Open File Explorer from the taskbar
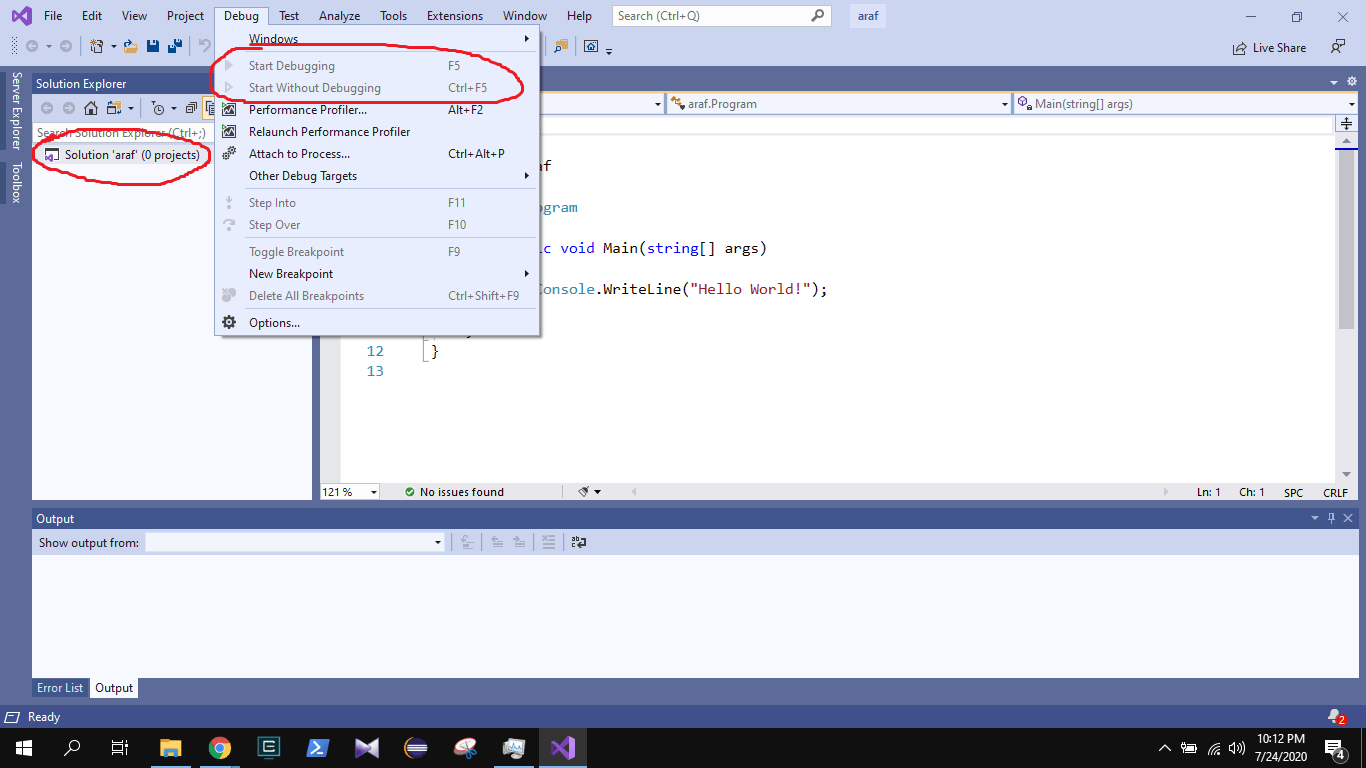 click(x=171, y=747)
